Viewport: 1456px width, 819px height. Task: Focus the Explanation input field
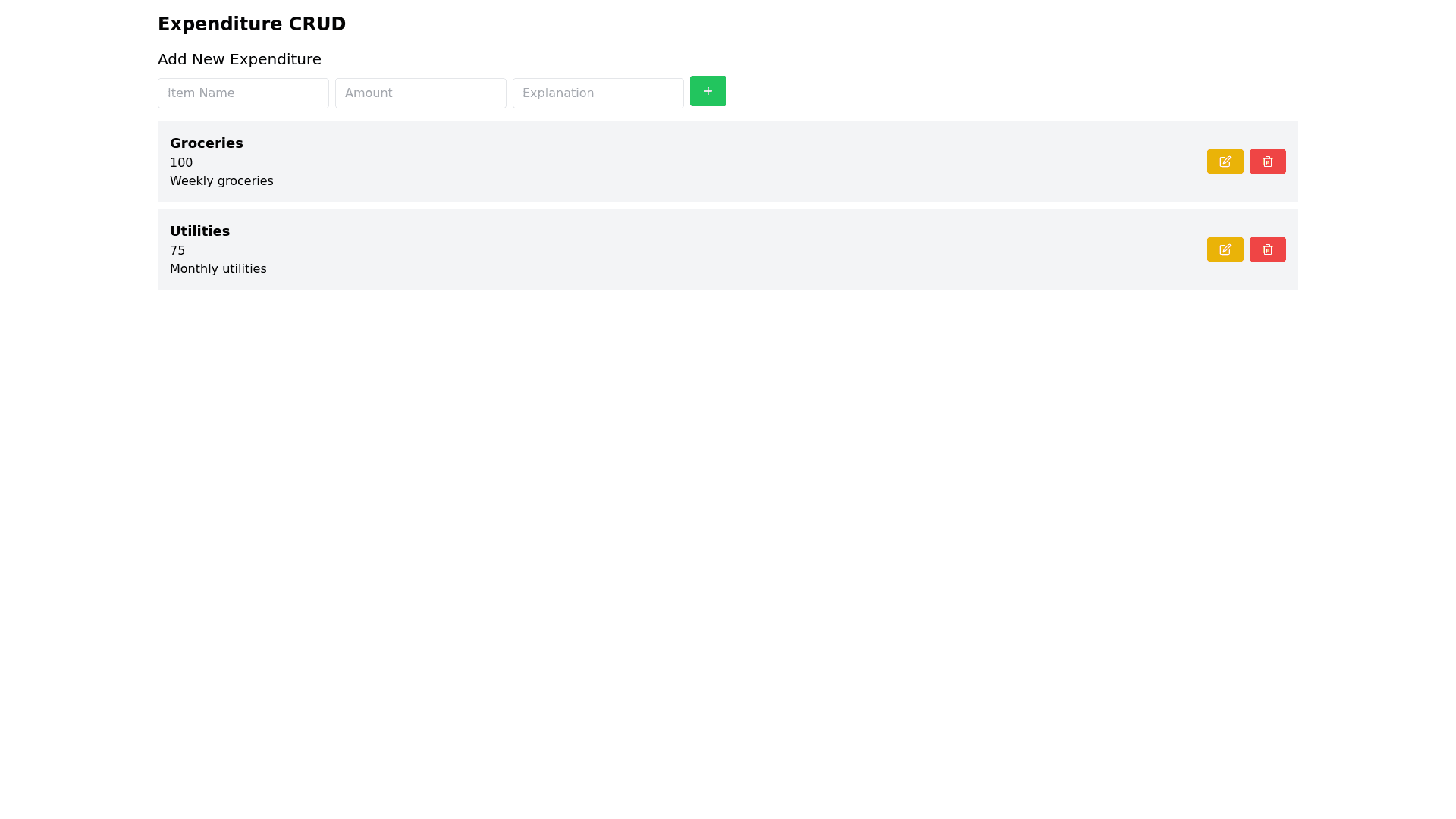pos(598,93)
